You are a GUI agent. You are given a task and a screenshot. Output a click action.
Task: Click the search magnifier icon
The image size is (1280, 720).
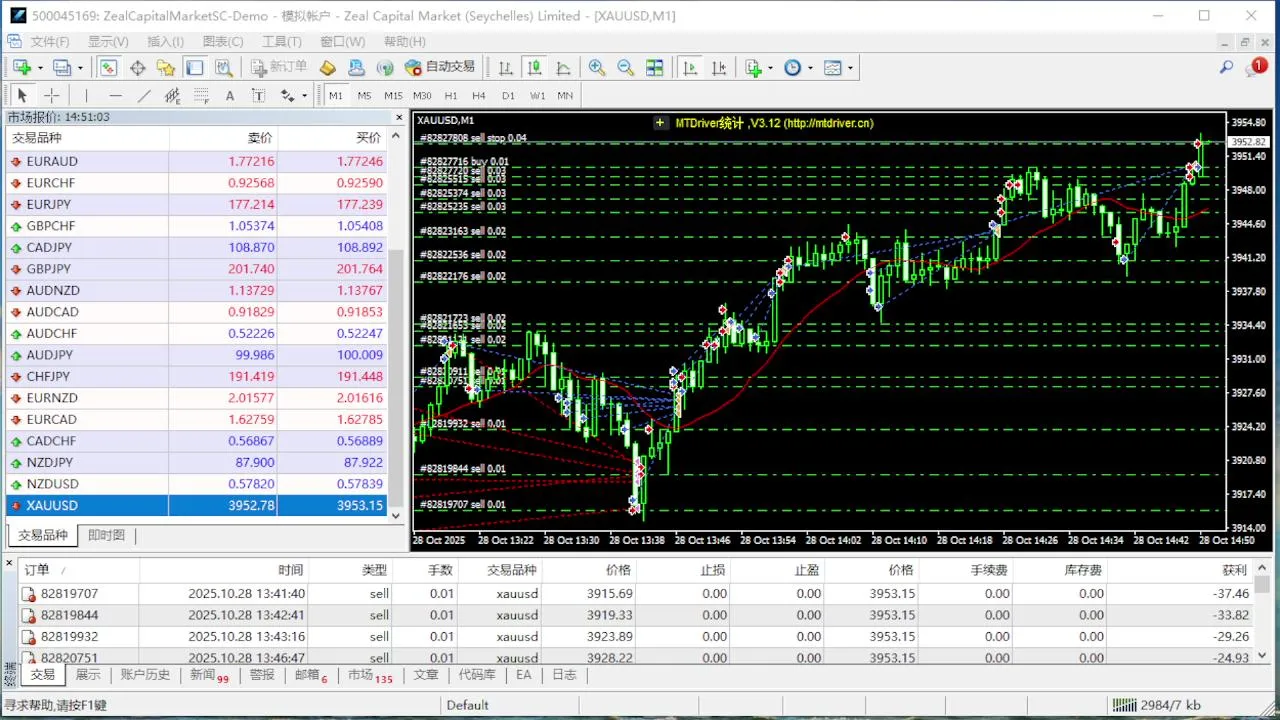[1226, 68]
